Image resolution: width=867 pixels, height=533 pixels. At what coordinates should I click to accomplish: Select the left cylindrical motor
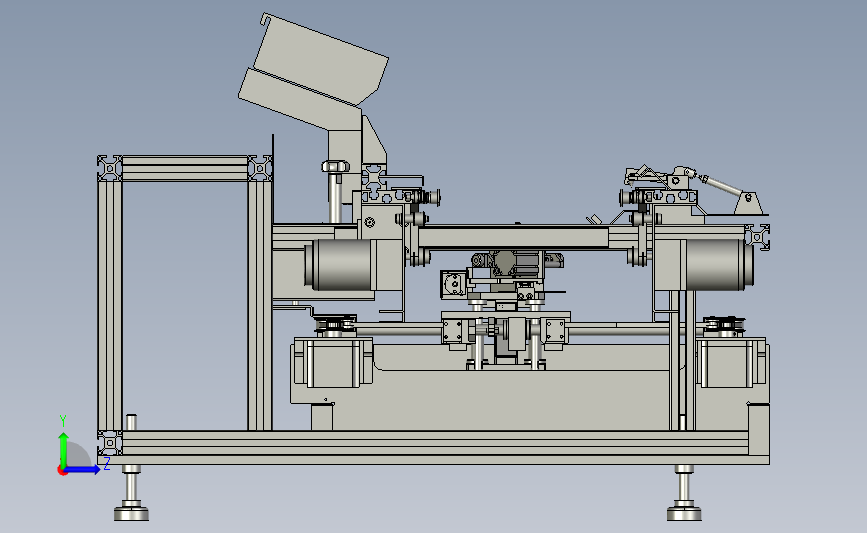pyautogui.click(x=338, y=265)
